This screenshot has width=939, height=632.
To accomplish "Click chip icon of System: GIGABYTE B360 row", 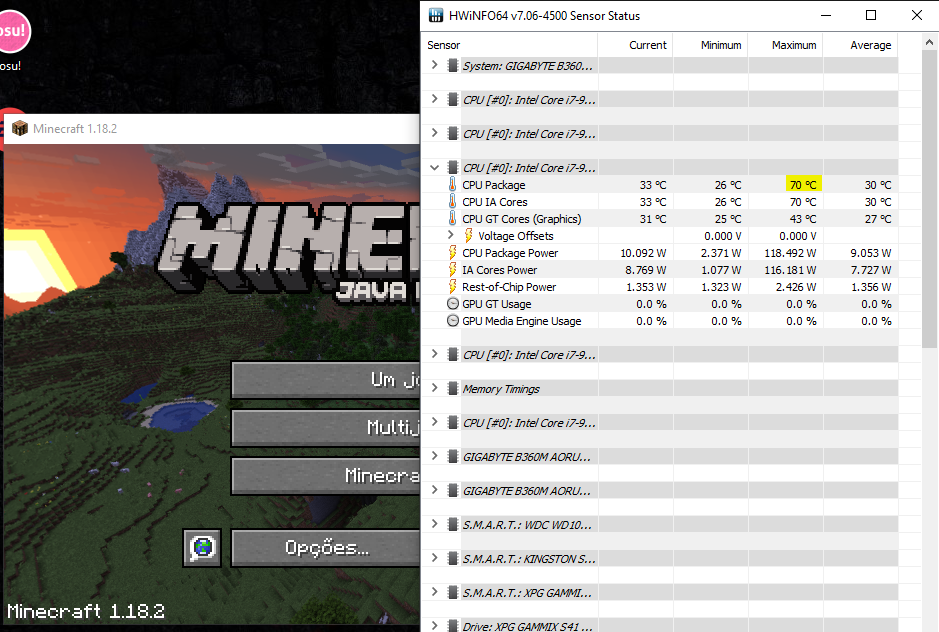I will (453, 65).
